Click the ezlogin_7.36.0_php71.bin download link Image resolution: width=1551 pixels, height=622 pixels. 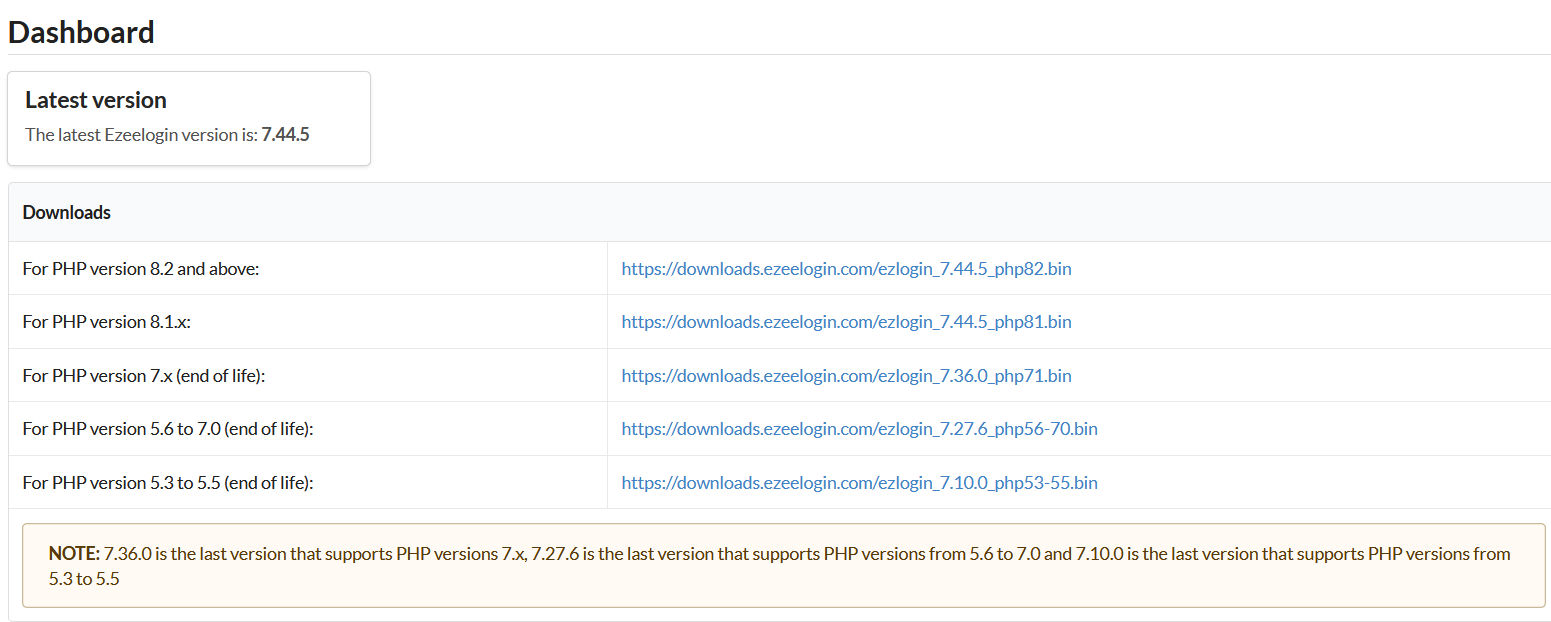click(x=846, y=376)
